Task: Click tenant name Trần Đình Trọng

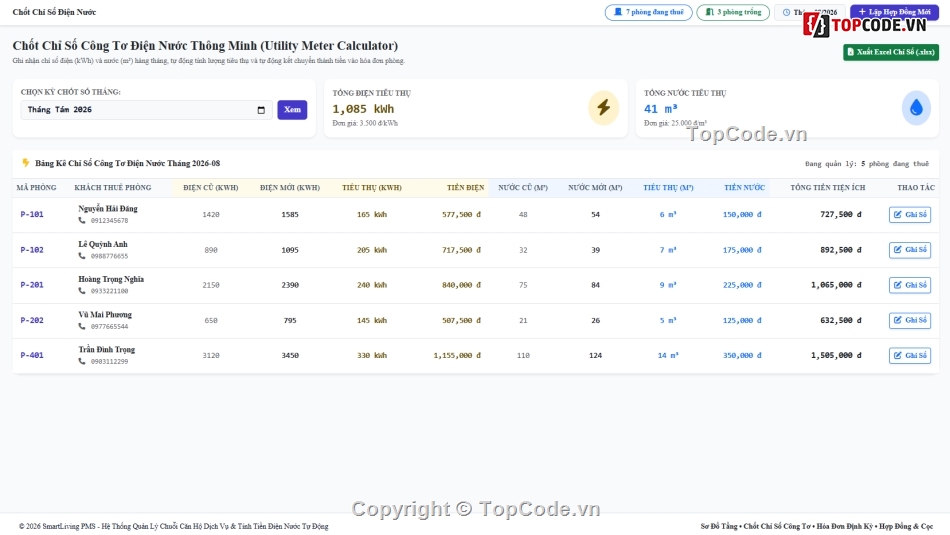Action: (x=107, y=350)
